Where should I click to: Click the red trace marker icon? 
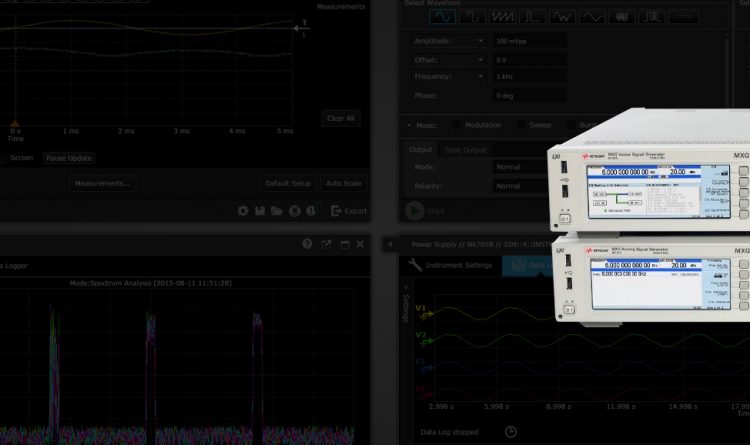click(x=424, y=392)
